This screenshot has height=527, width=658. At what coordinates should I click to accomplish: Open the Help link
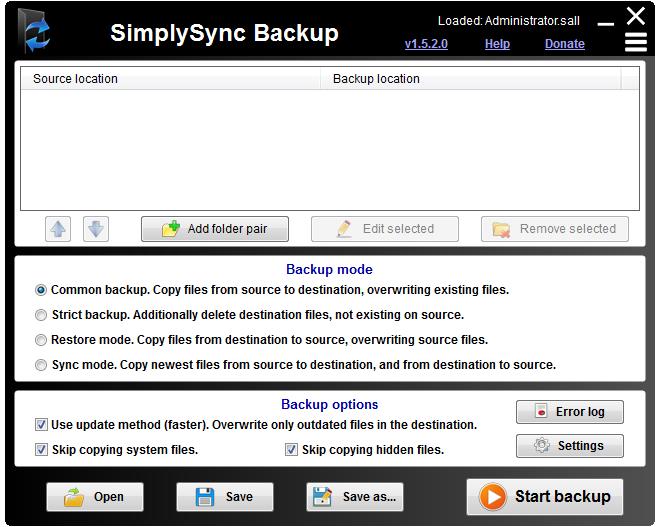[x=497, y=44]
